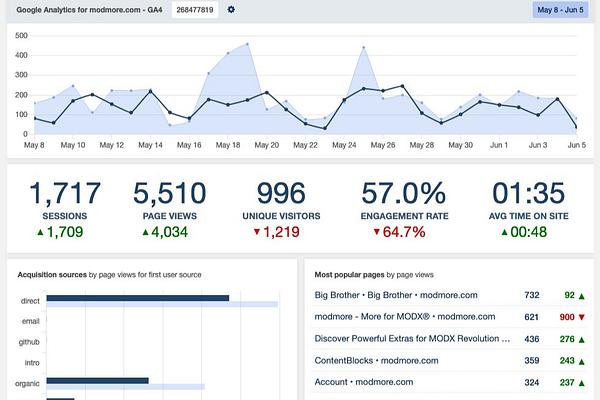Open Discover Powerful Extras for MODX link
The image size is (600, 400).
[x=412, y=338]
